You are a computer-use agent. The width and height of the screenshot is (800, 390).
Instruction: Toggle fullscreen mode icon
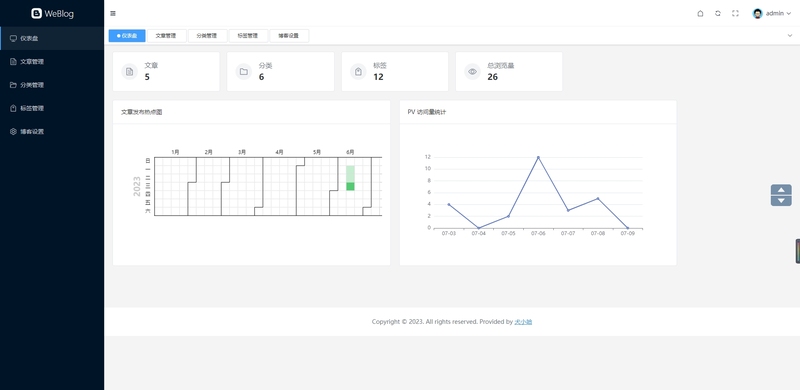click(x=735, y=13)
